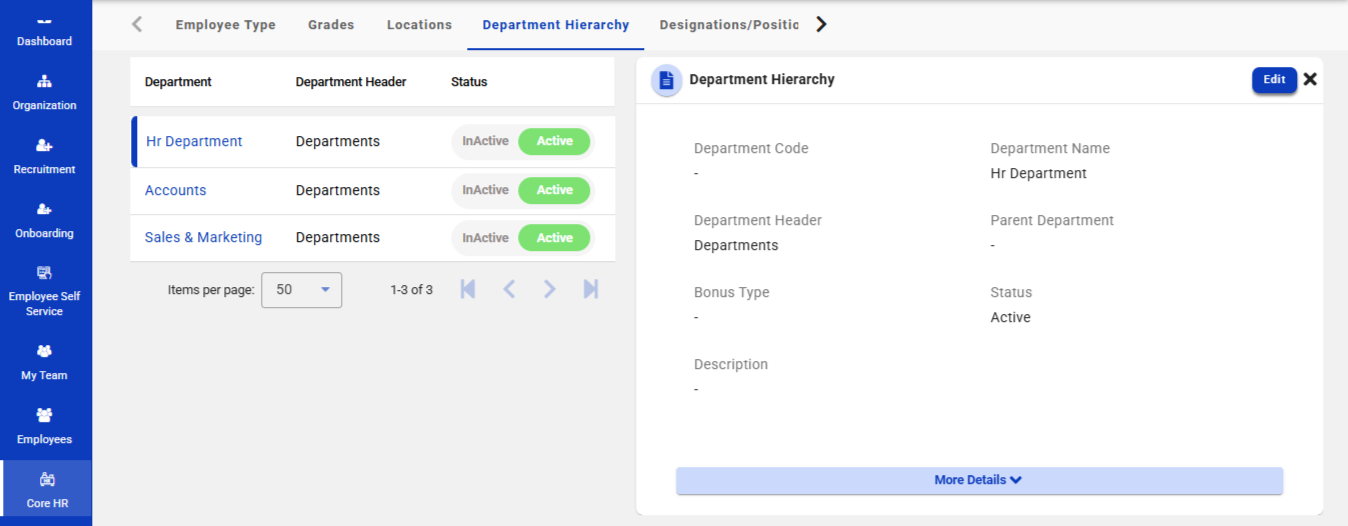Open the Organization sidebar icon
The width and height of the screenshot is (1348, 526).
tap(44, 82)
